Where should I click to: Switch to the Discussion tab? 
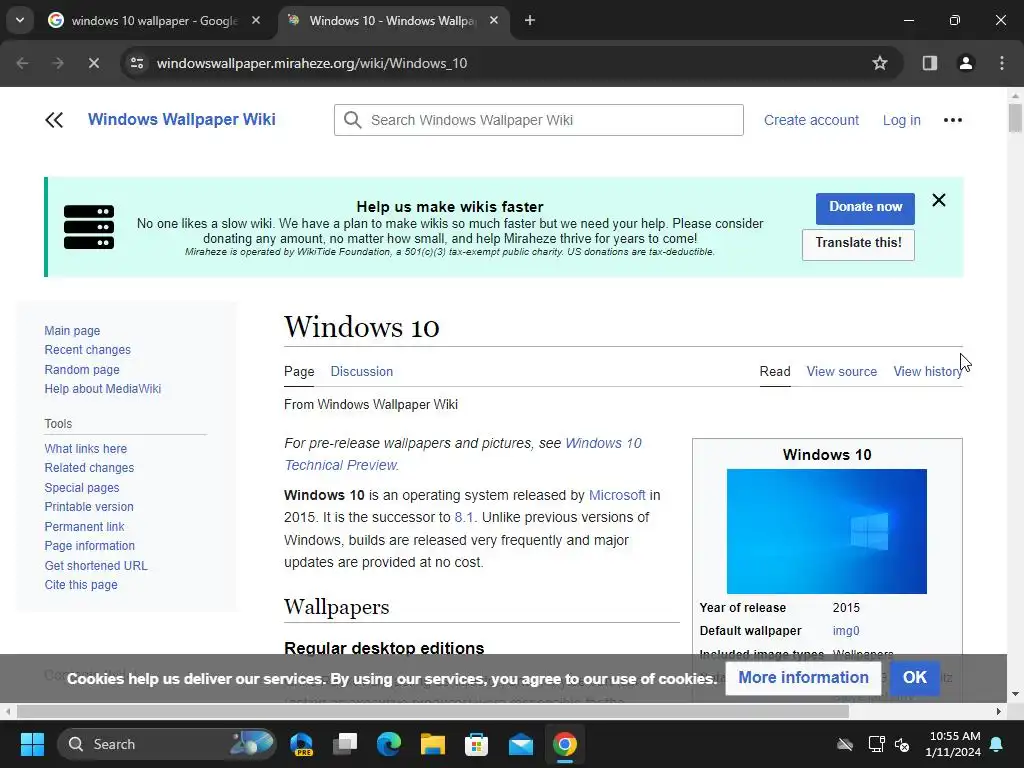361,372
